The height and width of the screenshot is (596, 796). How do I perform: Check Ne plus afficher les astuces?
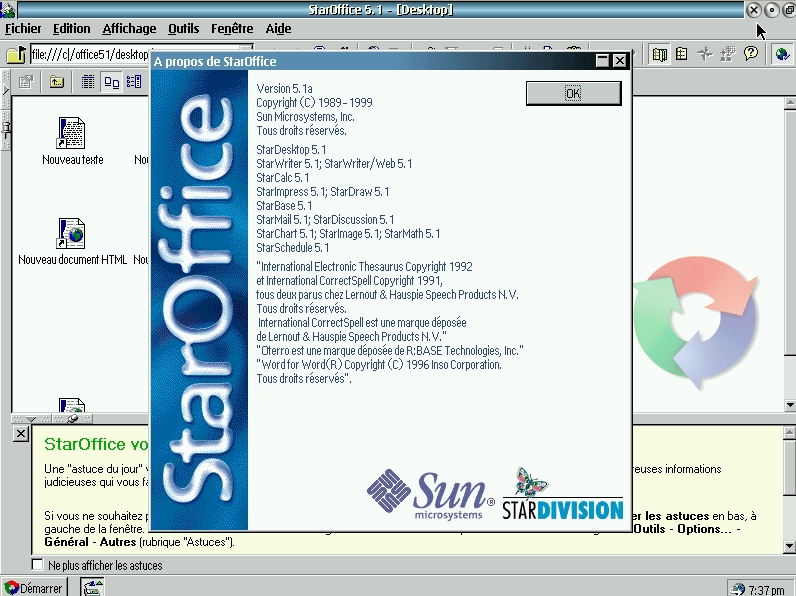[38, 565]
